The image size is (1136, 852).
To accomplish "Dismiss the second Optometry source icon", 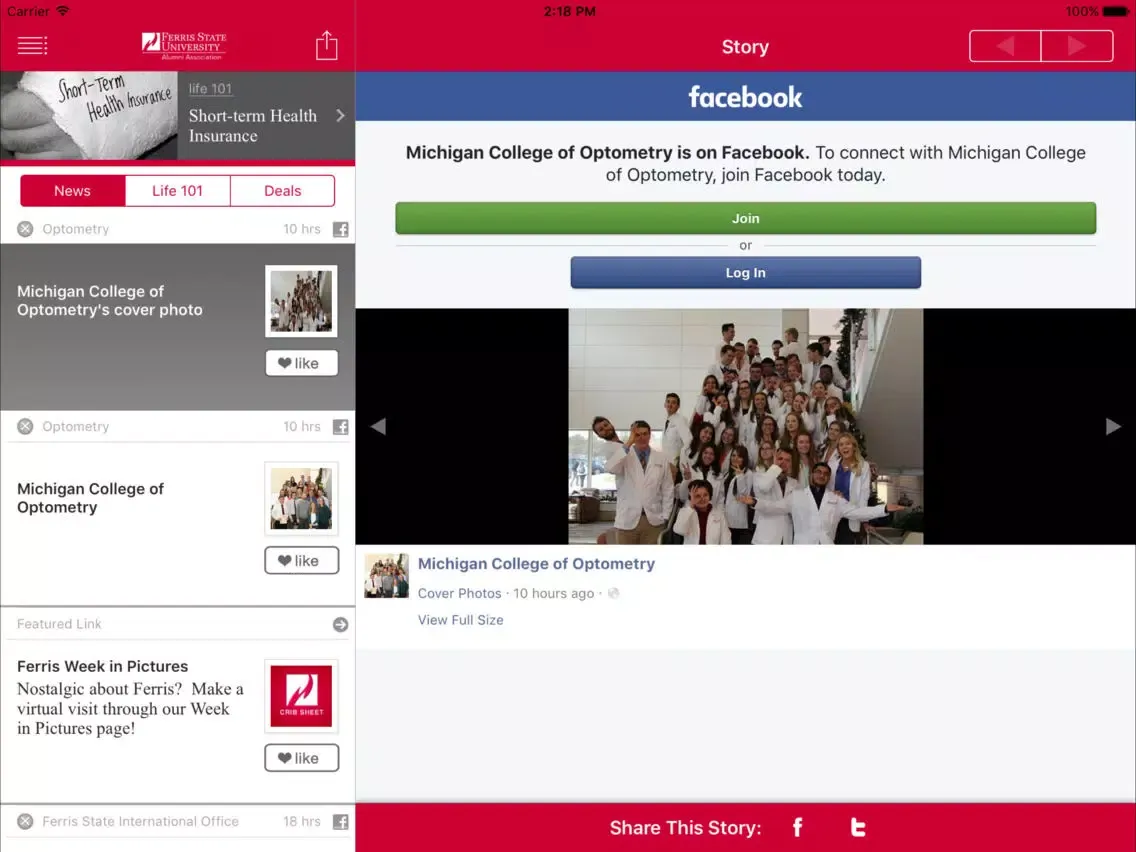I will 25,426.
